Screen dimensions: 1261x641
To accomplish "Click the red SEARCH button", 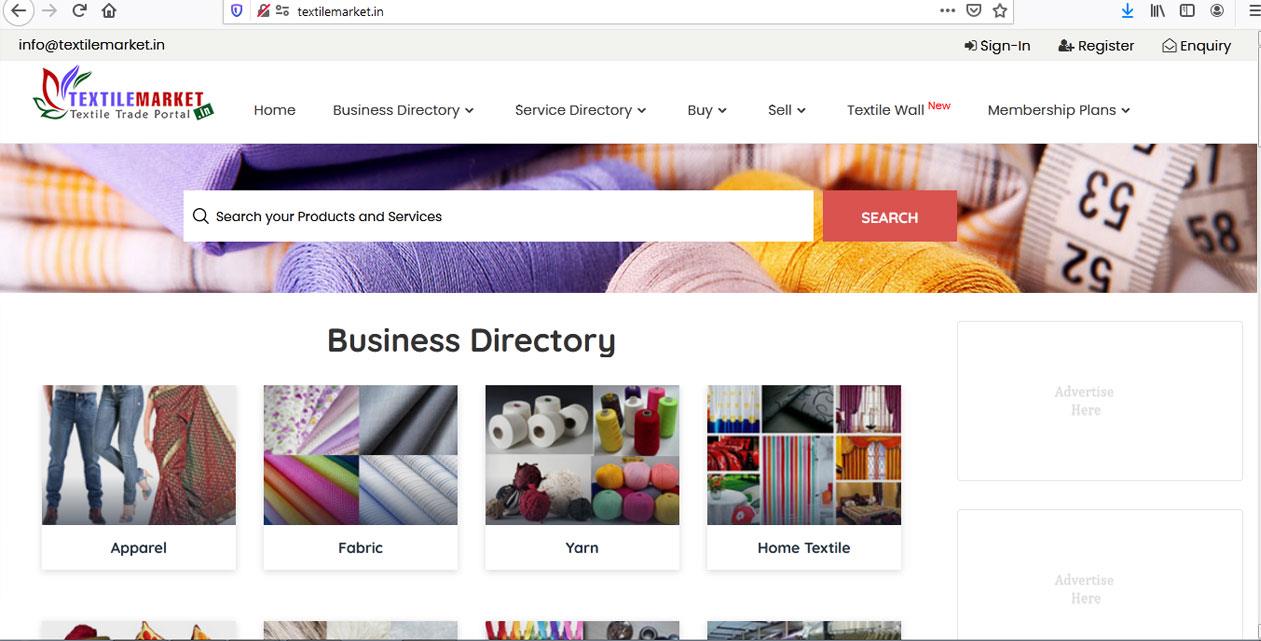I will (889, 216).
